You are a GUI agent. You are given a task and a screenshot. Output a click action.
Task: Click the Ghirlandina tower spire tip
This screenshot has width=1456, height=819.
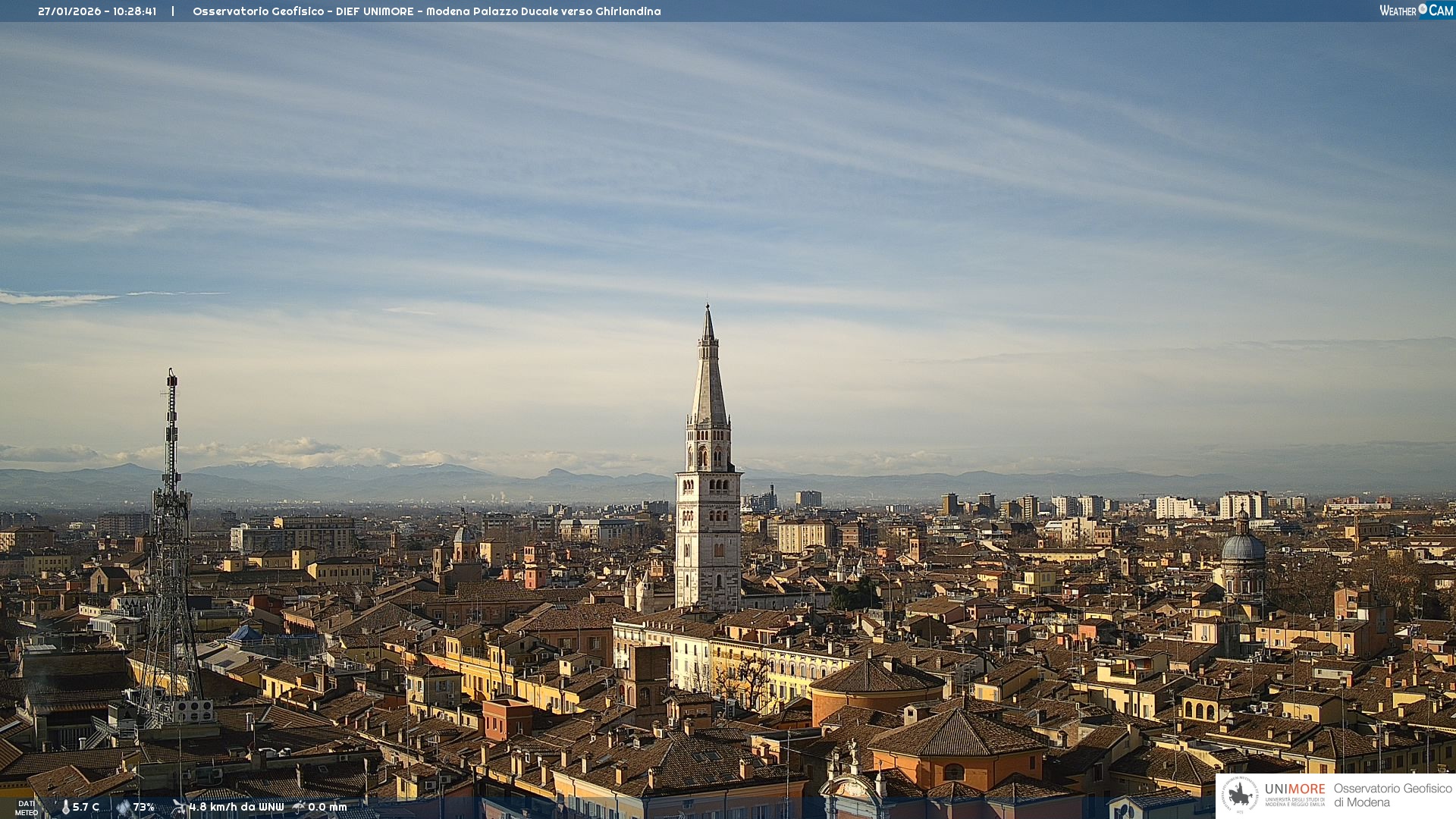pyautogui.click(x=708, y=308)
